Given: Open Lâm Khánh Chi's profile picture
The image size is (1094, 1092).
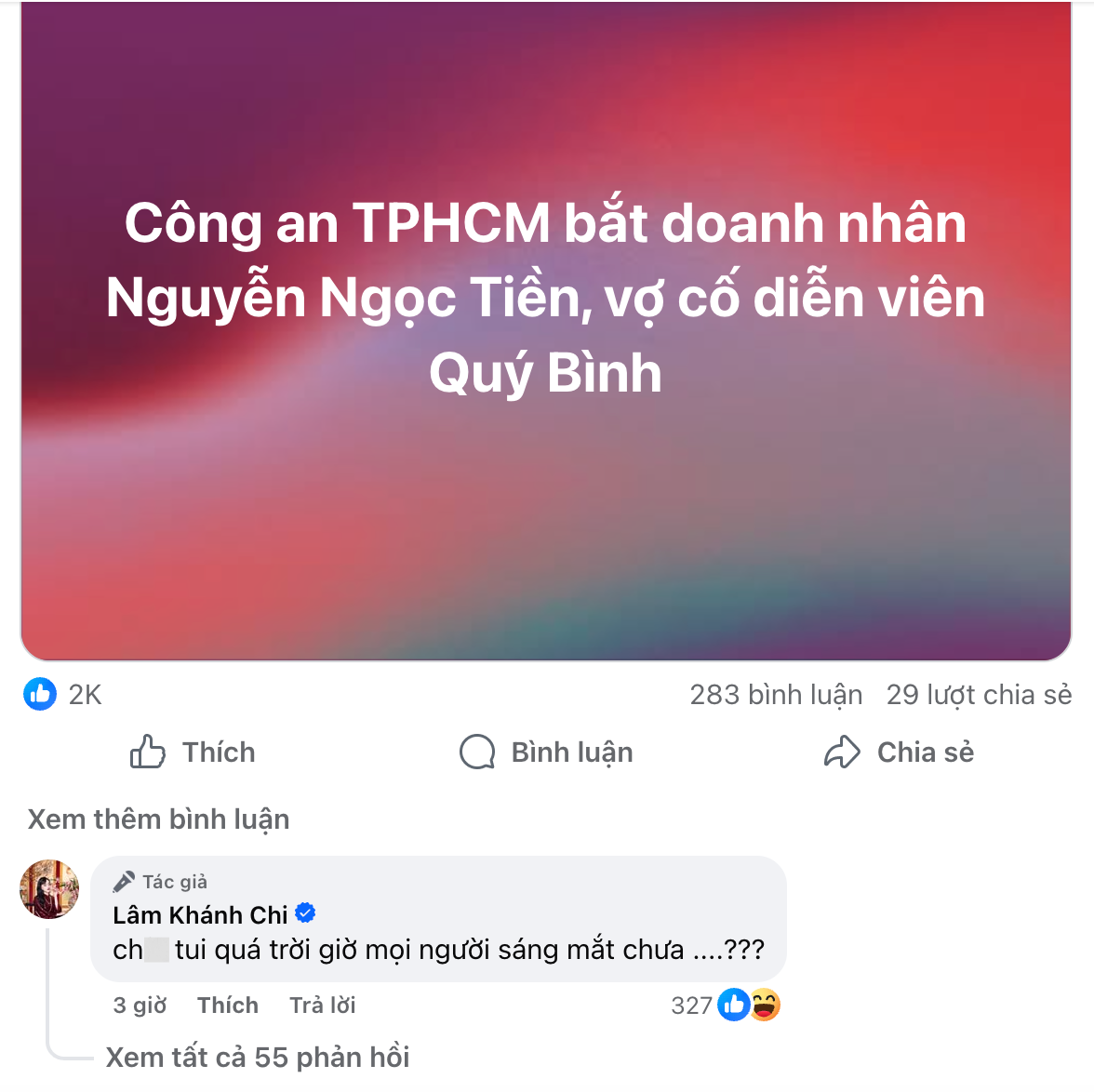Looking at the screenshot, I should 49,889.
